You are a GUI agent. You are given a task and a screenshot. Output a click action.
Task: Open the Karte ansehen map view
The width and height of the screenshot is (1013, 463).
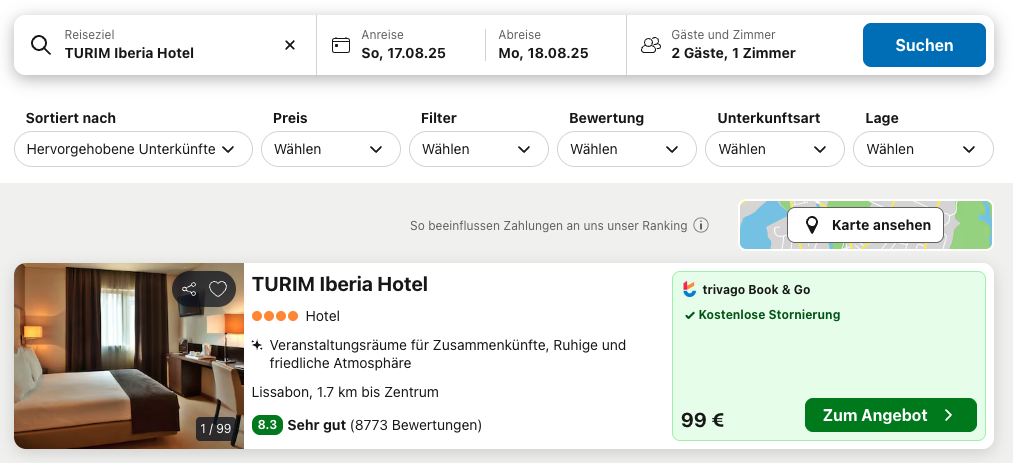(x=866, y=225)
